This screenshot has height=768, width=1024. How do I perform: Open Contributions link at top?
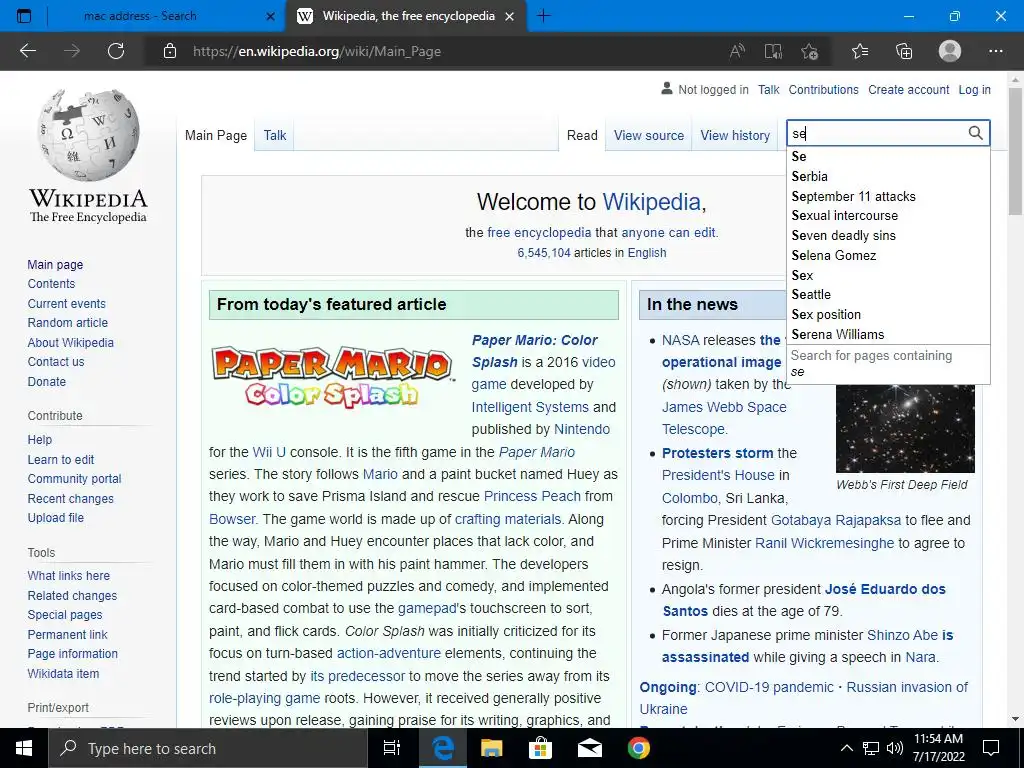click(x=824, y=89)
